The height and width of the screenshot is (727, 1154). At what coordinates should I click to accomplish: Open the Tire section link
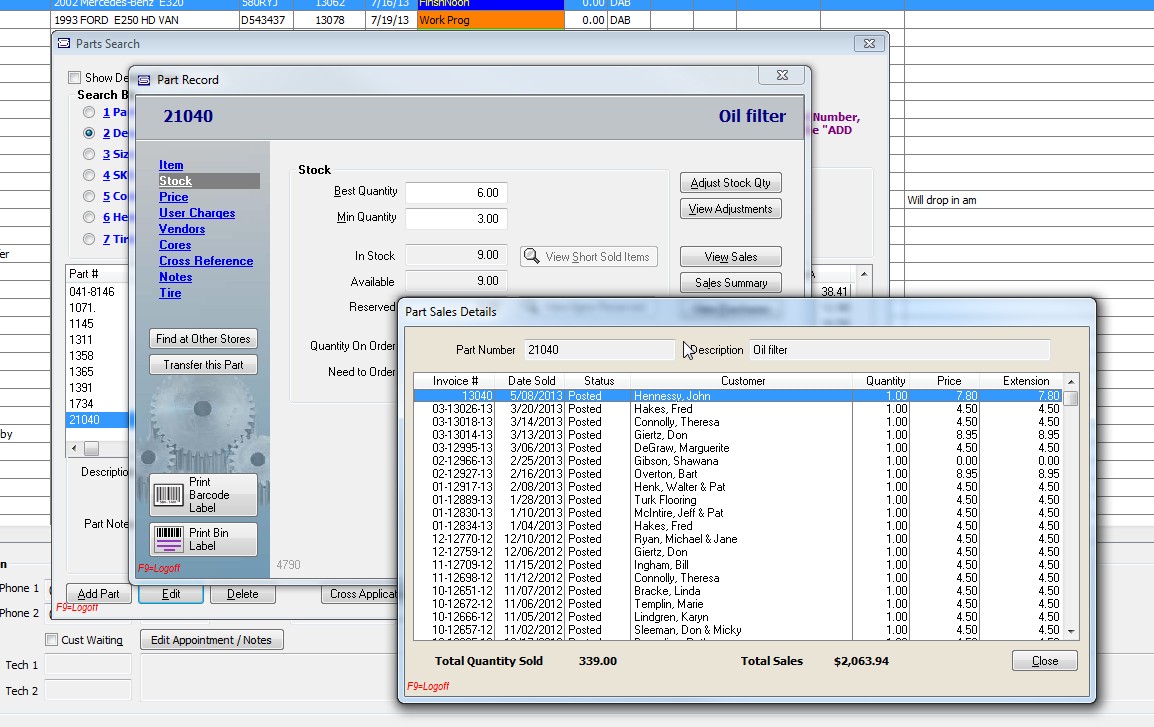click(x=170, y=293)
